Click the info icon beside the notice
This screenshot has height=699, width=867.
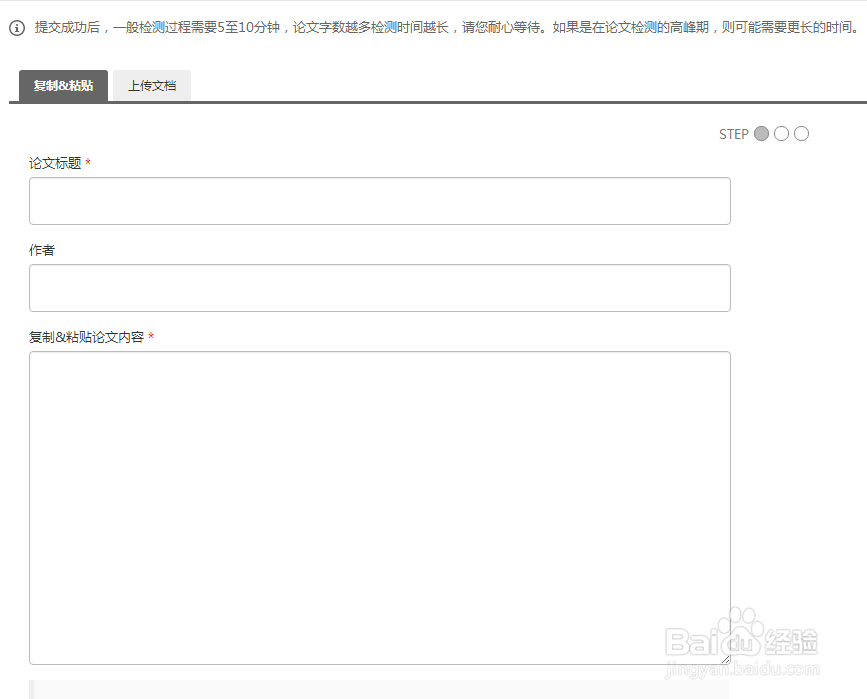click(17, 28)
